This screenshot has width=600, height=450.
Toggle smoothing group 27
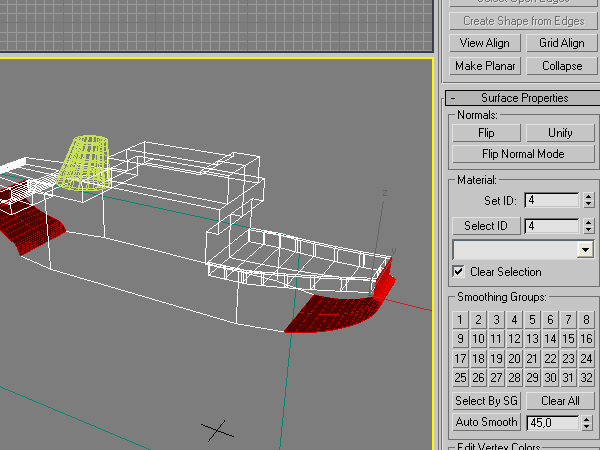point(496,378)
